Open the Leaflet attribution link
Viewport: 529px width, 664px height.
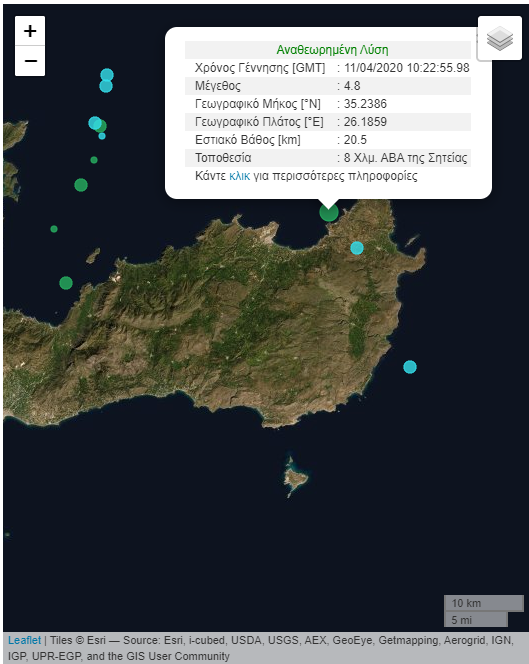tap(25, 640)
